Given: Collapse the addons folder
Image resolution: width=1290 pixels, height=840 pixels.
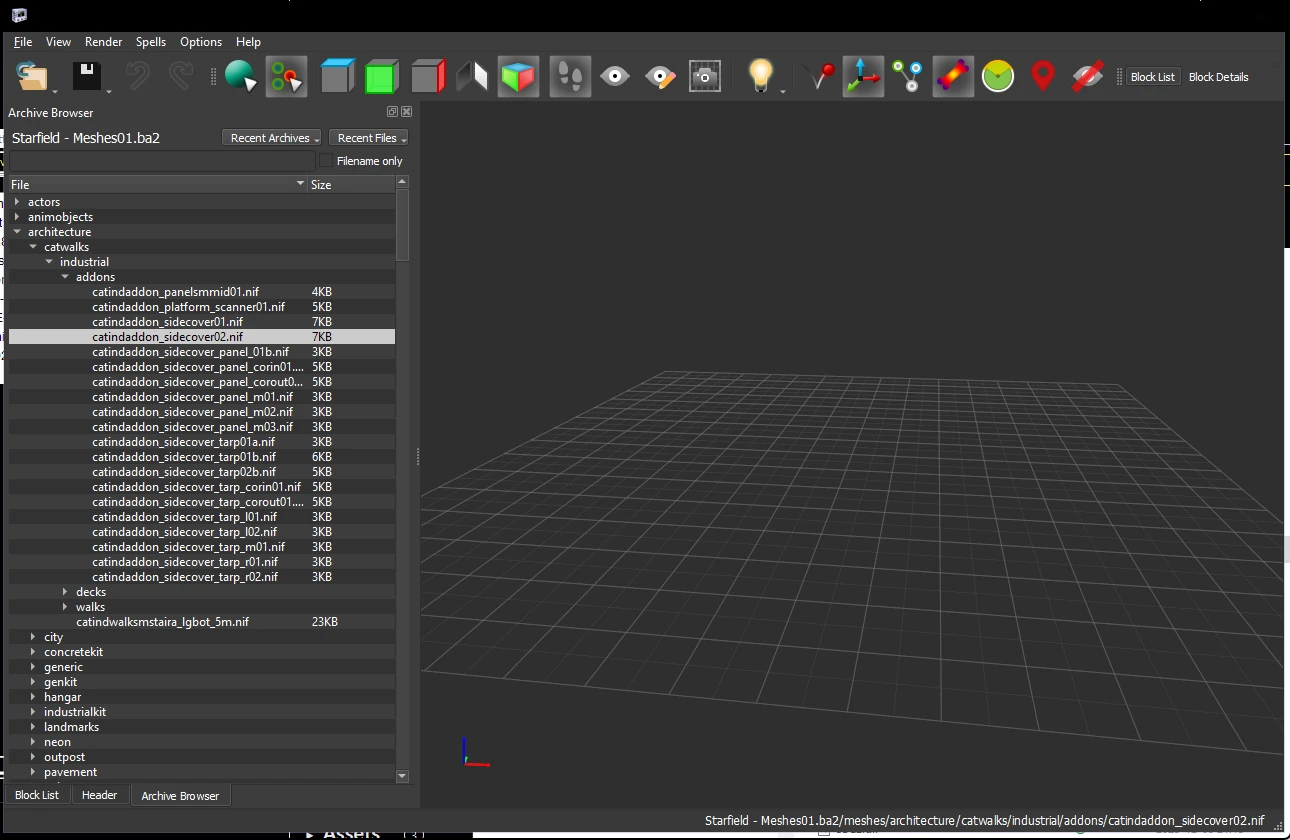Looking at the screenshot, I should pos(65,277).
